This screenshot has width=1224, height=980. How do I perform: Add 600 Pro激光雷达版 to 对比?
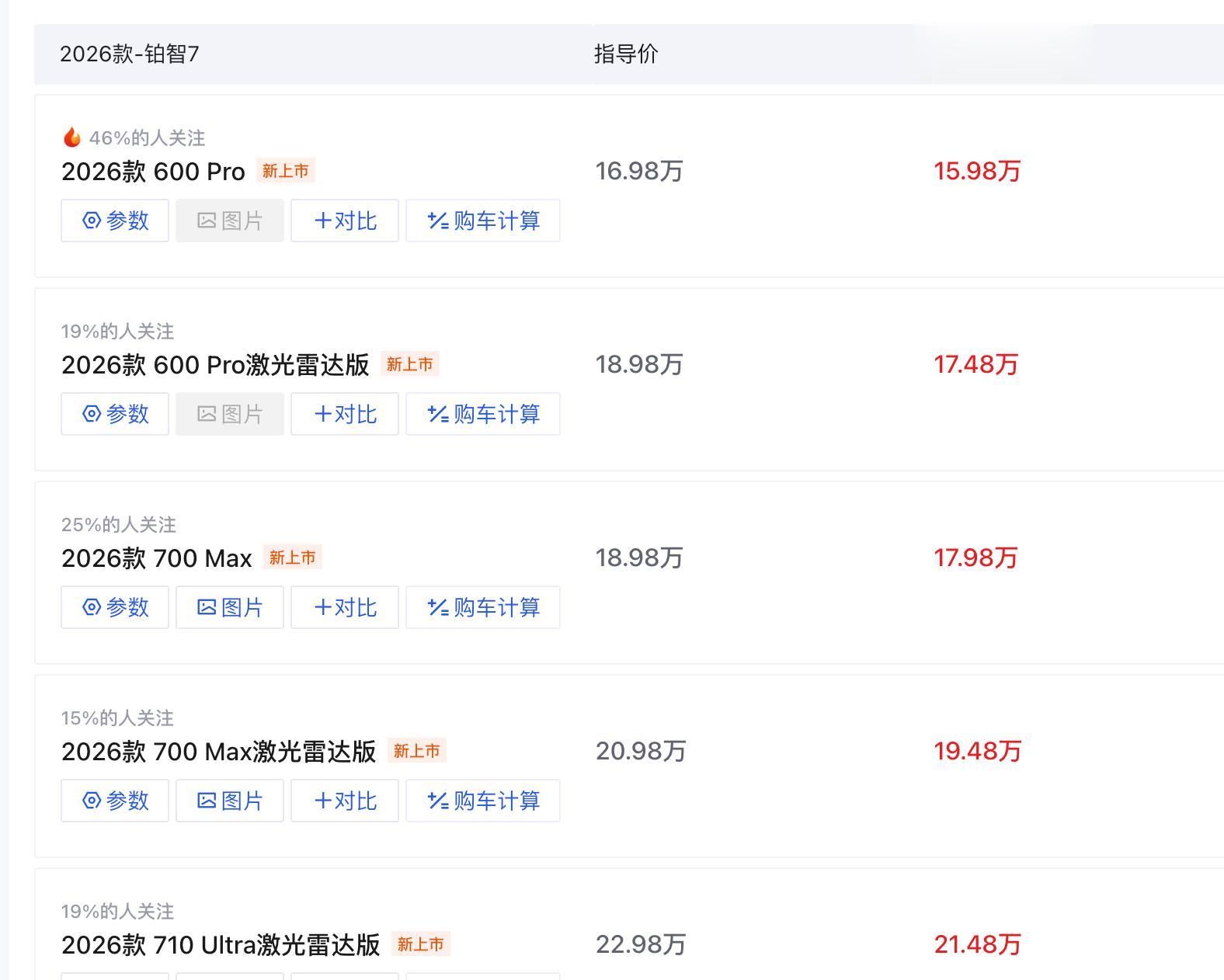pyautogui.click(x=345, y=414)
